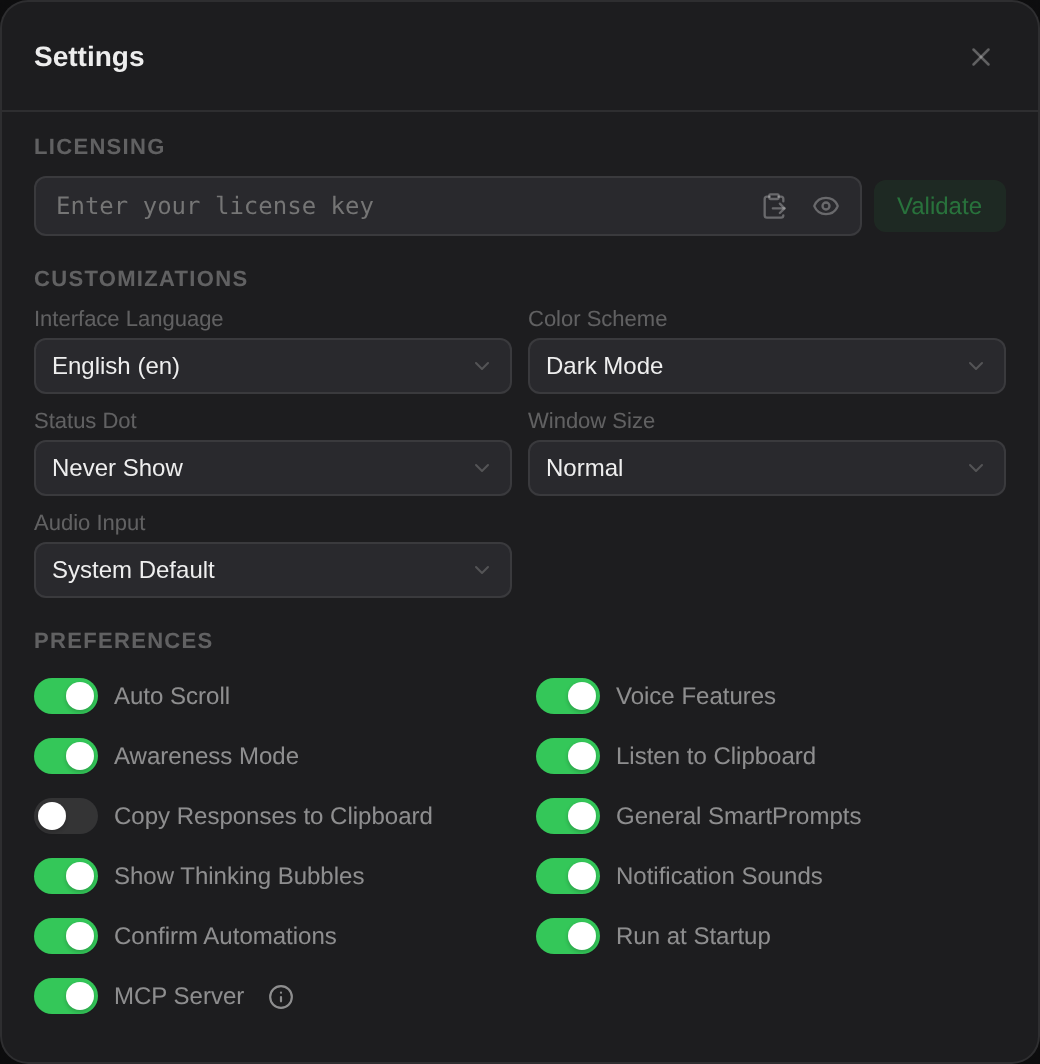Disable Listen to Clipboard
Viewport: 1040px width, 1064px height.
tap(568, 756)
